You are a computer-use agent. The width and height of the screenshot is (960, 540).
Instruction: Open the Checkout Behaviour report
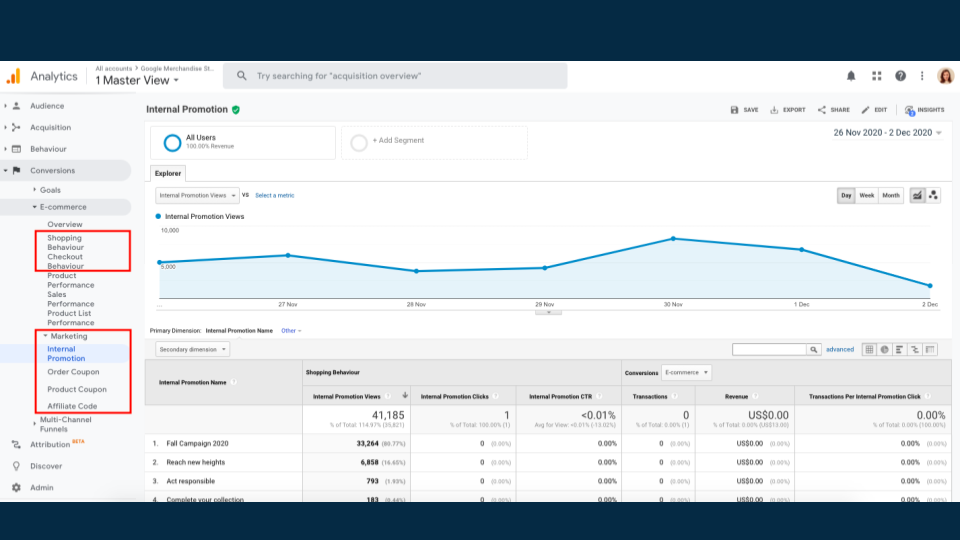click(66, 261)
